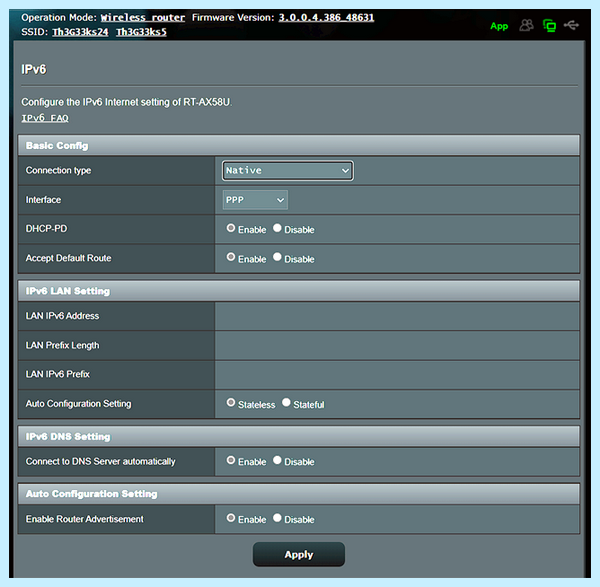Viewport: 600px width, 587px height.
Task: Open the Connection type dropdown
Action: pos(287,170)
